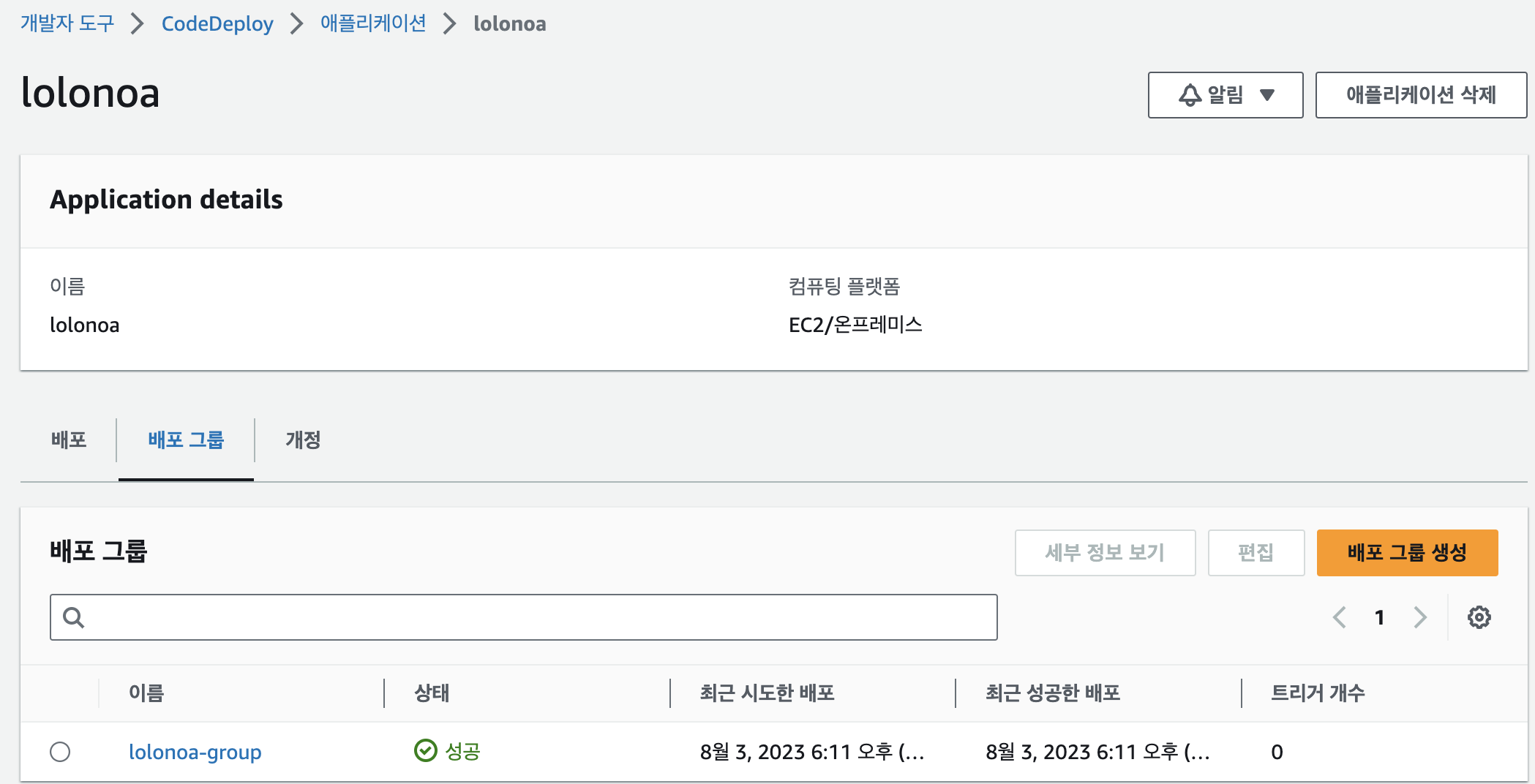Image resolution: width=1535 pixels, height=784 pixels.
Task: Open the 알림 notifications dropdown
Action: tap(1226, 94)
